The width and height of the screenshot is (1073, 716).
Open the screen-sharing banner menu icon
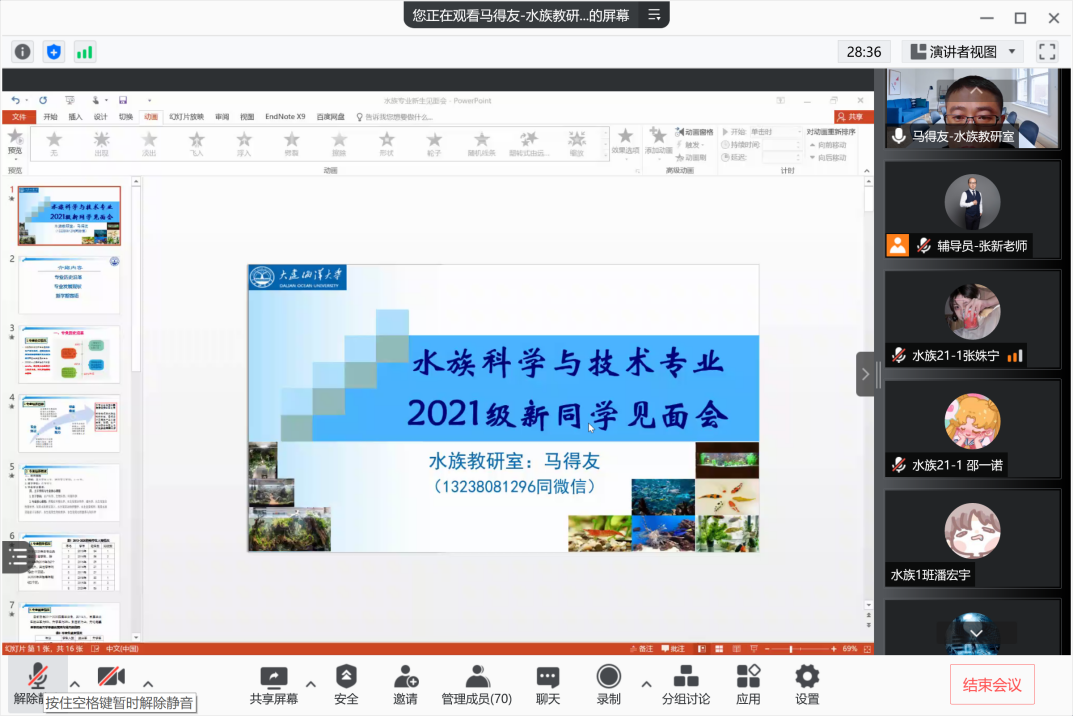pos(654,15)
